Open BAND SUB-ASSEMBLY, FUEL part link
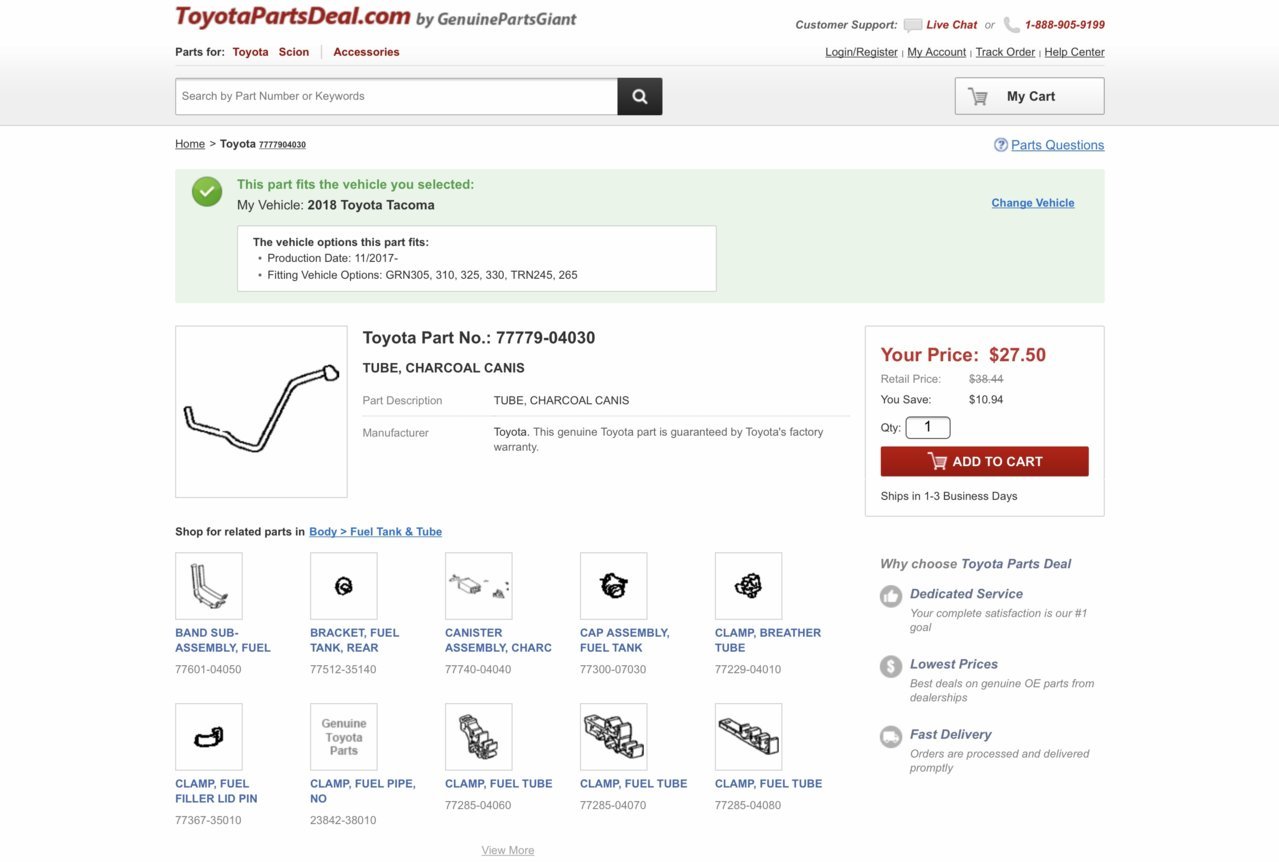1279x862 pixels. click(223, 640)
